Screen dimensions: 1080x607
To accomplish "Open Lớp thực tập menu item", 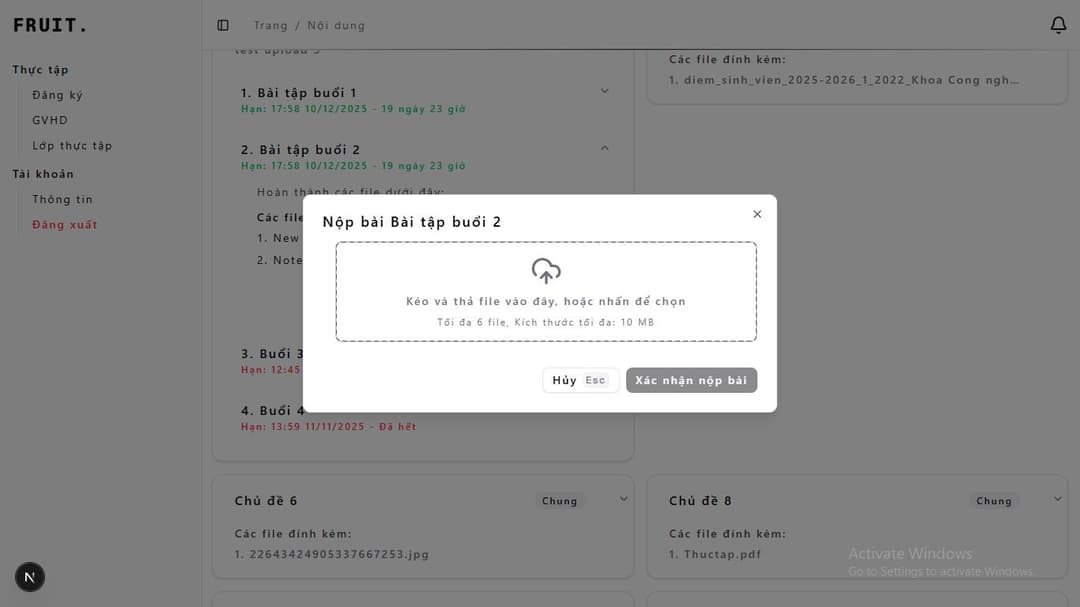I will click(72, 145).
